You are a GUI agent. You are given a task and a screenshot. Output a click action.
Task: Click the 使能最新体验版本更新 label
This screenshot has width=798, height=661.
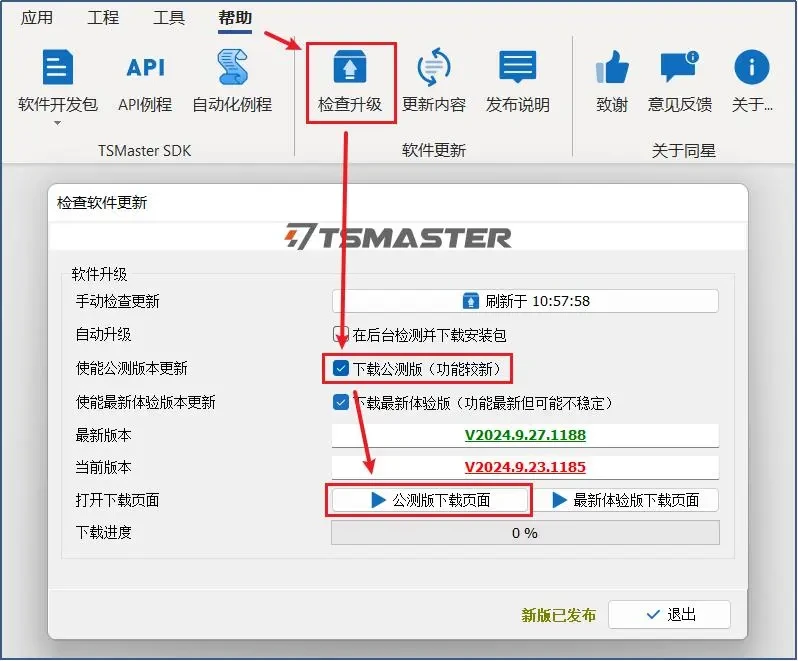146,402
